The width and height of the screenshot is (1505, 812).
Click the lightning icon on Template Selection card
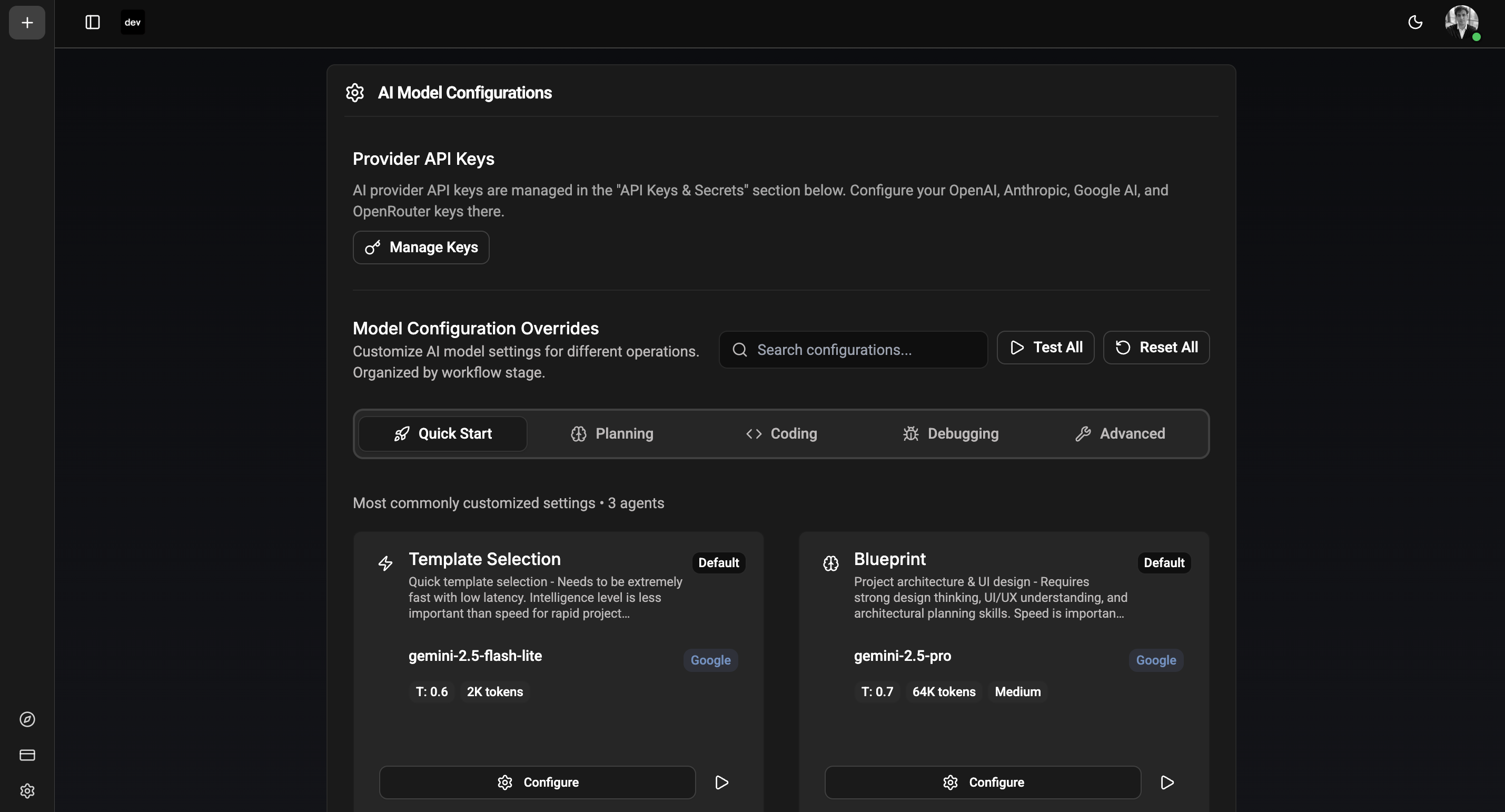pos(385,563)
